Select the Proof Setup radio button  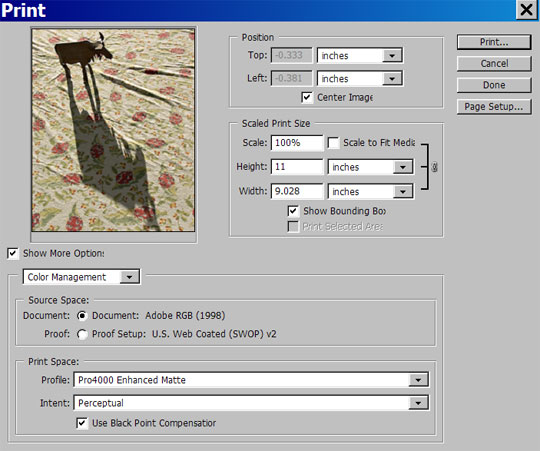click(x=82, y=334)
